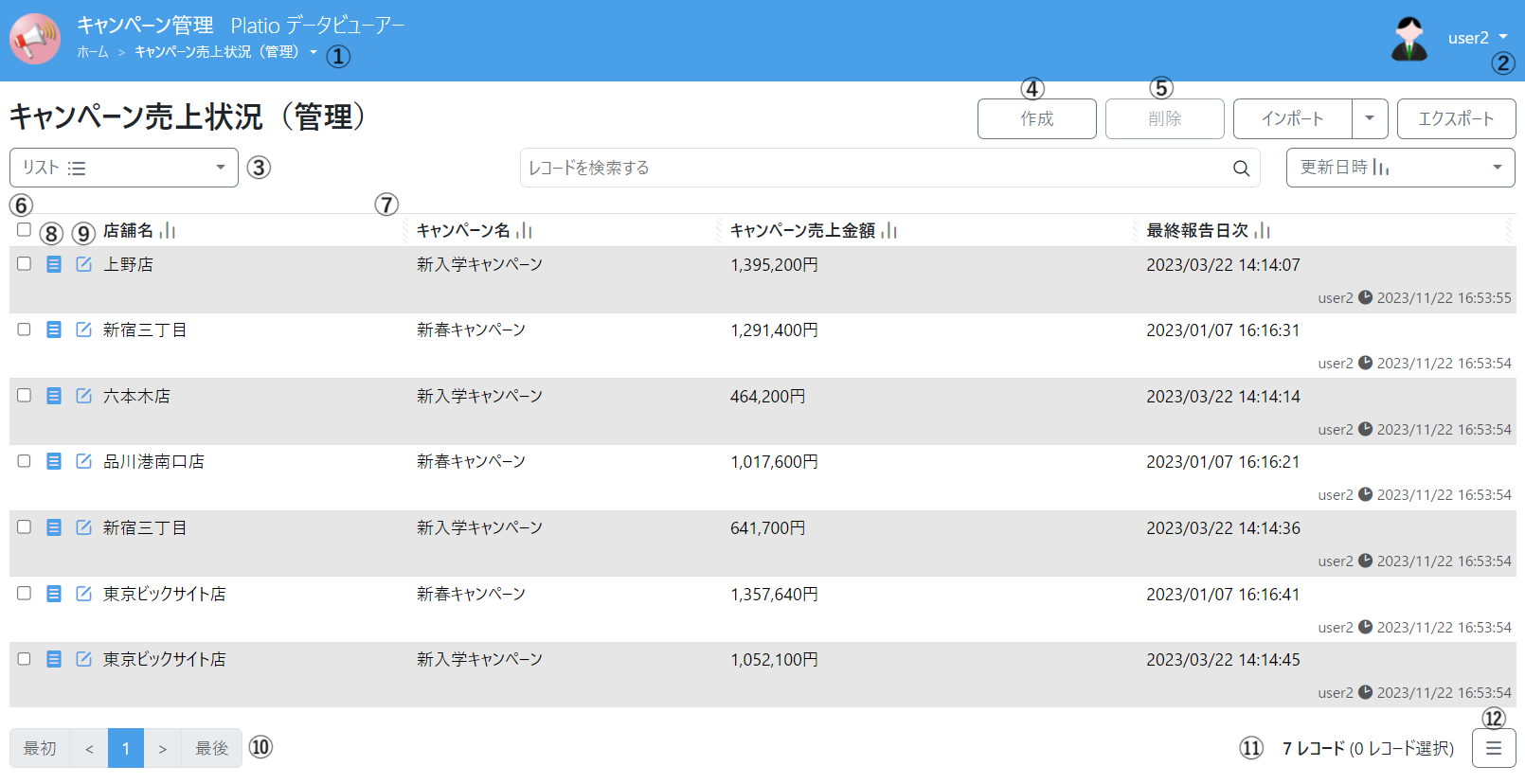Open detail icon for 六本木店 row

click(54, 396)
